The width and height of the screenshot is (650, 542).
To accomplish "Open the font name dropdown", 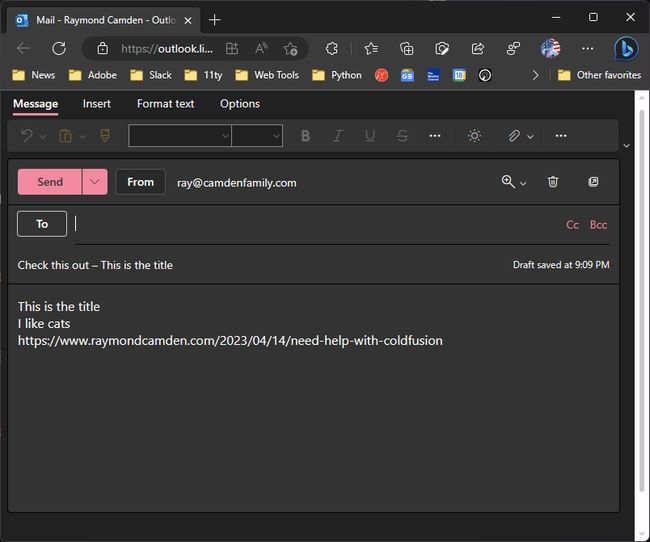I will (x=180, y=136).
